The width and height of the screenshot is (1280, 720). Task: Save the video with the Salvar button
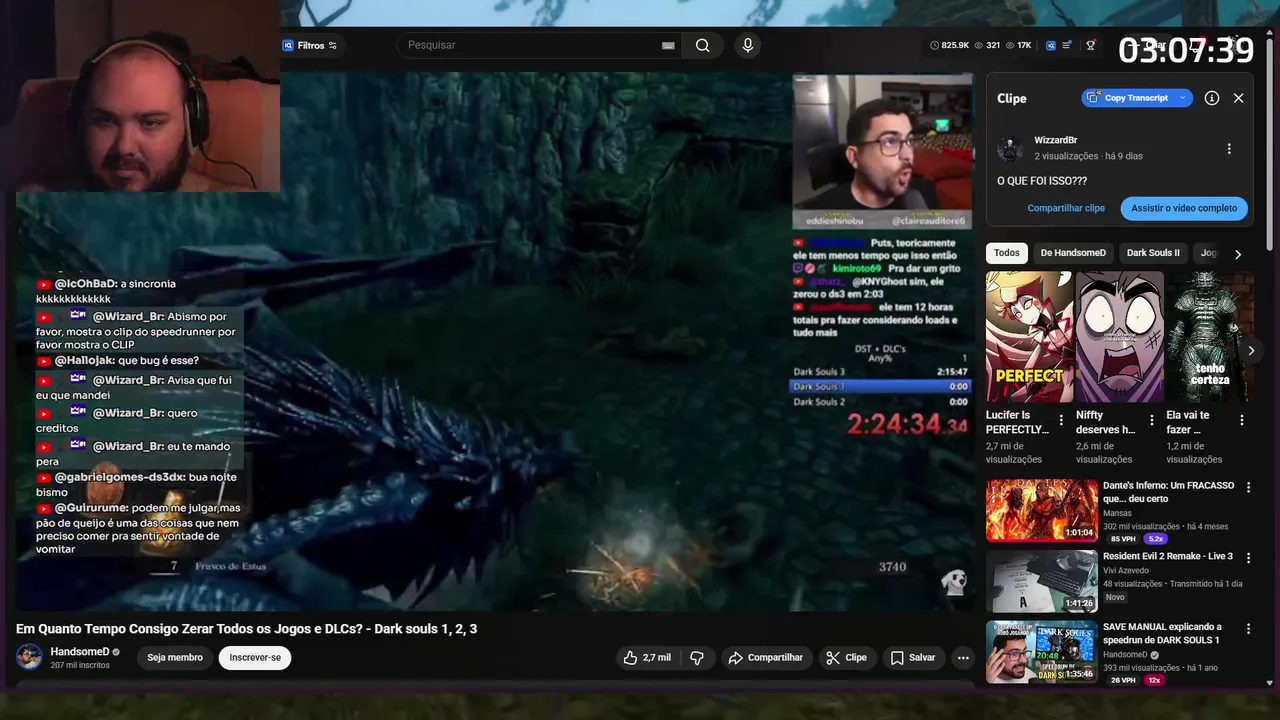pyautogui.click(x=913, y=658)
